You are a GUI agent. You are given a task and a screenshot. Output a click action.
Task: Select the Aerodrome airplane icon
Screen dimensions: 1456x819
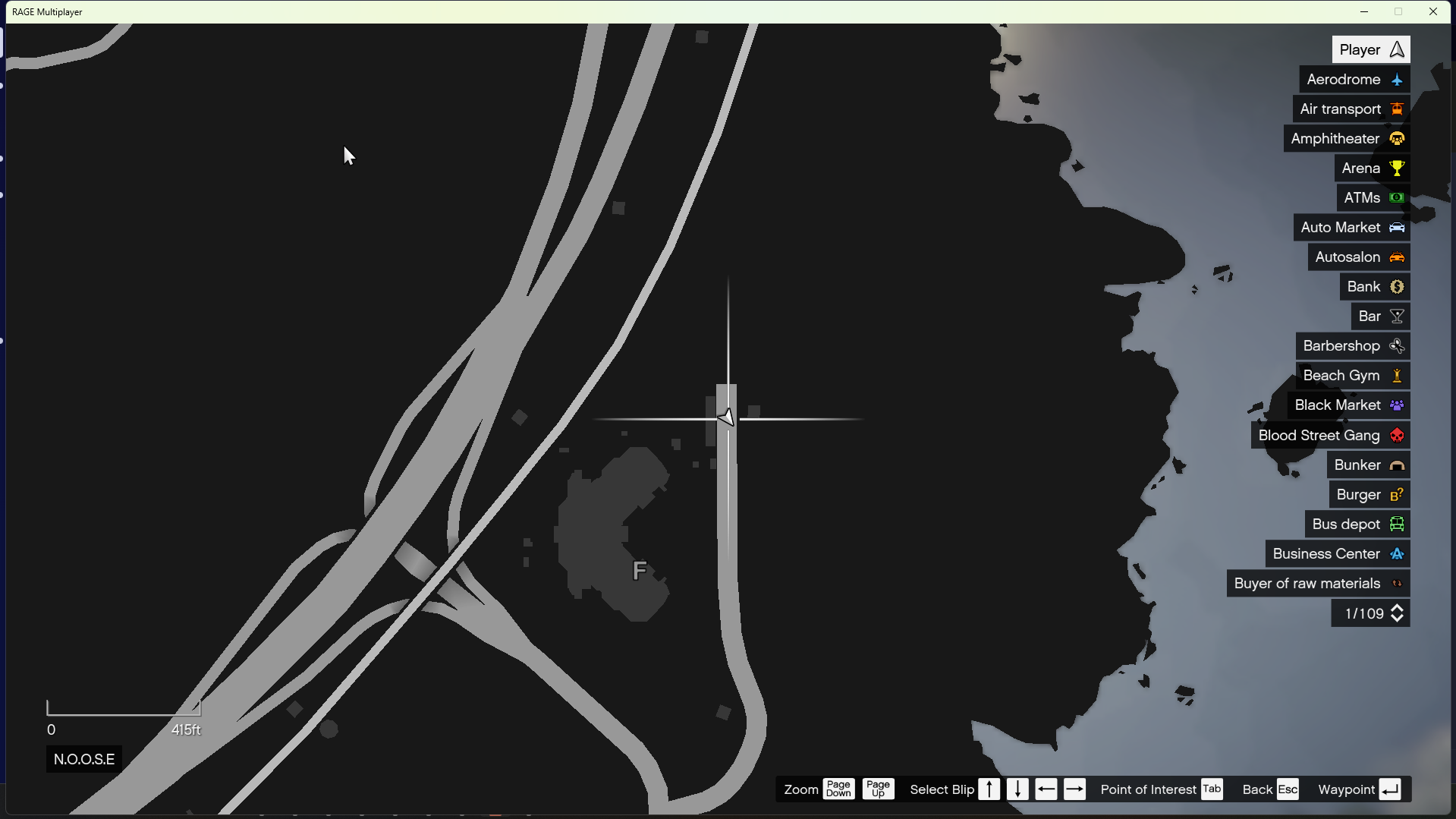coord(1397,80)
